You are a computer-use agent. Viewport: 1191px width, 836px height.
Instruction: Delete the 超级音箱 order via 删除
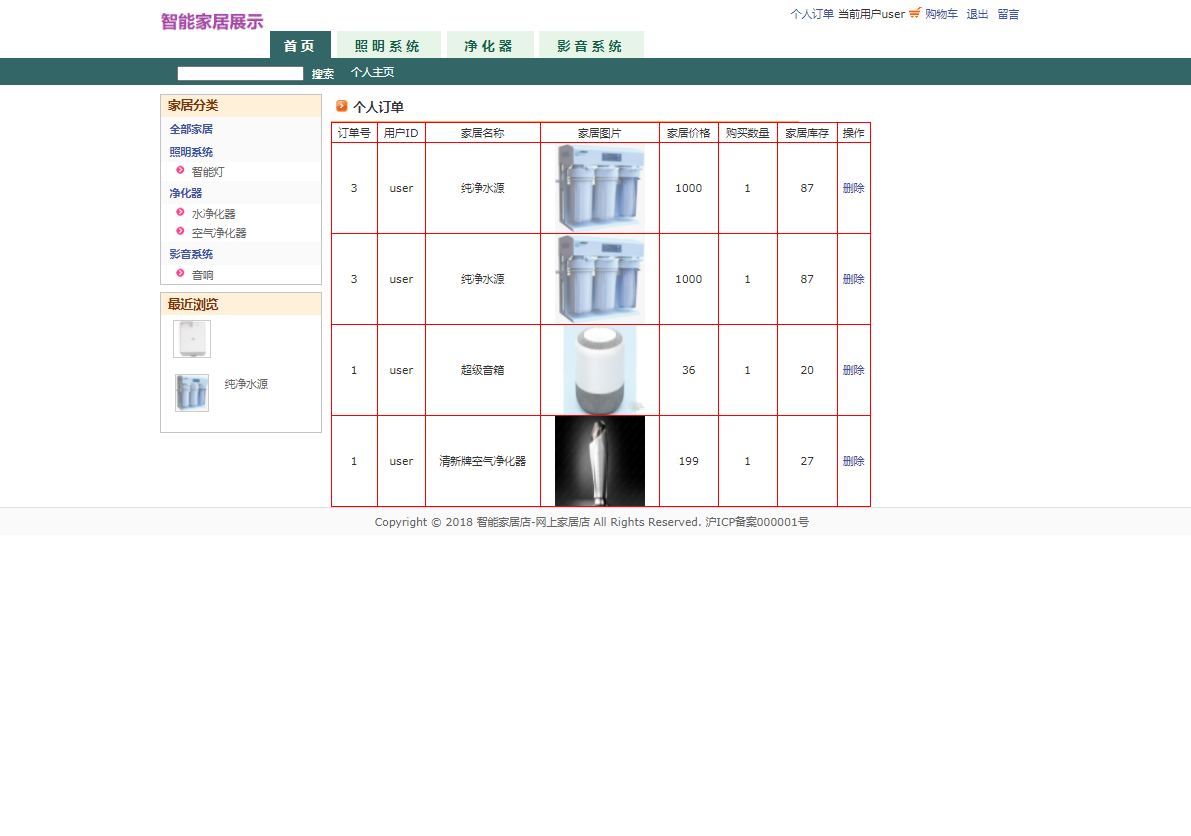click(853, 370)
